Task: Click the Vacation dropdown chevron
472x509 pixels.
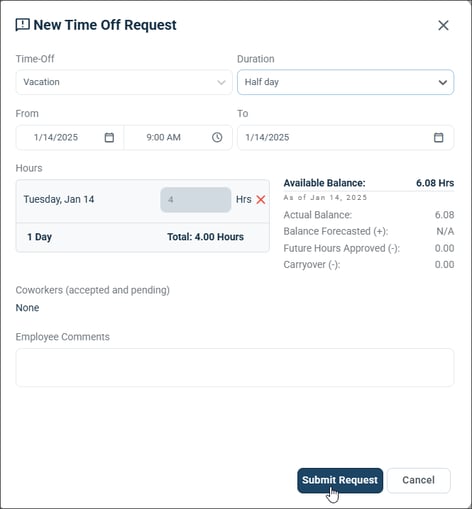Action: click(221, 82)
